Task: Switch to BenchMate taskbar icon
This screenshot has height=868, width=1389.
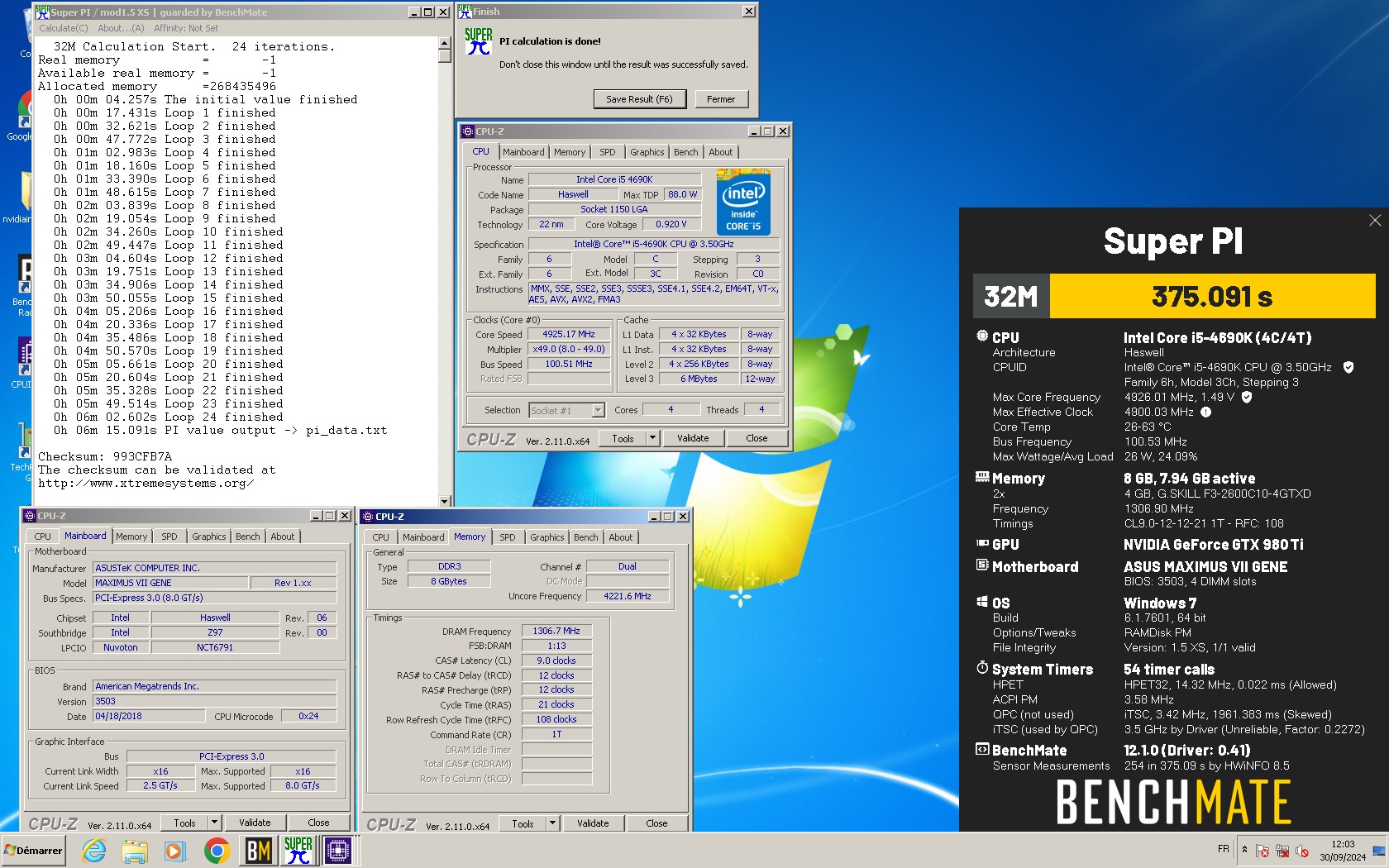Action: tap(258, 850)
